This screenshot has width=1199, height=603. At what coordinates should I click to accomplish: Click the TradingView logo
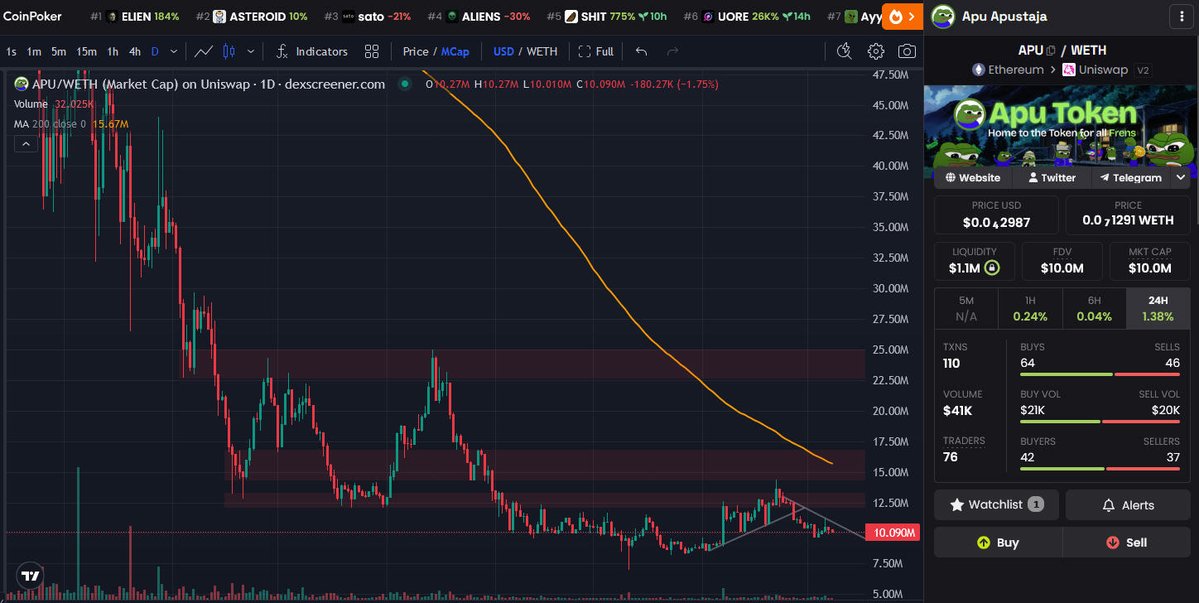coord(31,575)
